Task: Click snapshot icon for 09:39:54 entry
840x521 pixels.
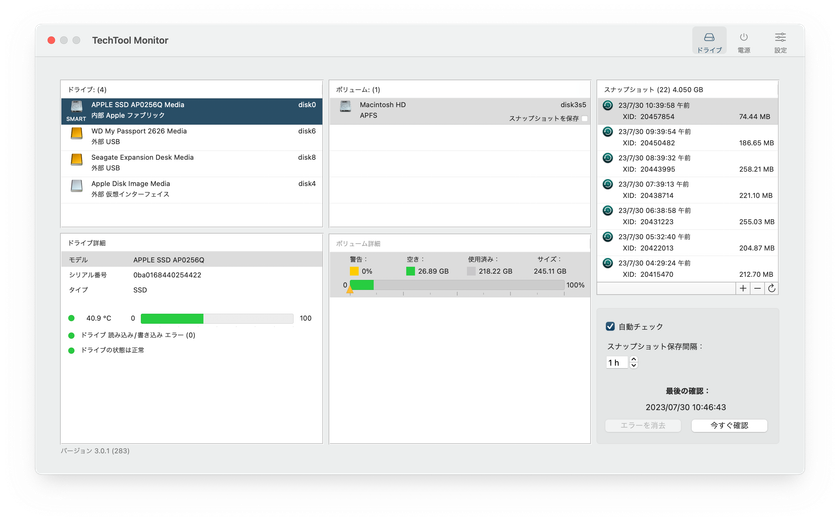Action: 608,131
